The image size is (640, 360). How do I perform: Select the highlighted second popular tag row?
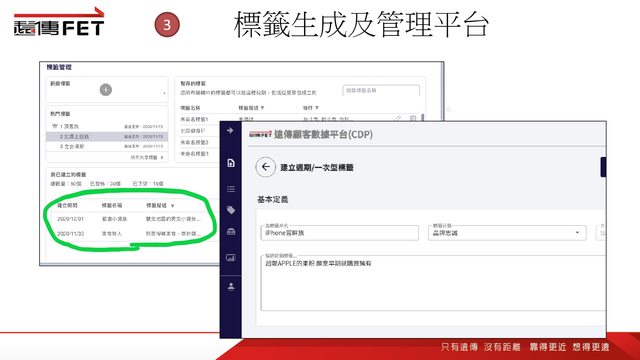tap(107, 136)
